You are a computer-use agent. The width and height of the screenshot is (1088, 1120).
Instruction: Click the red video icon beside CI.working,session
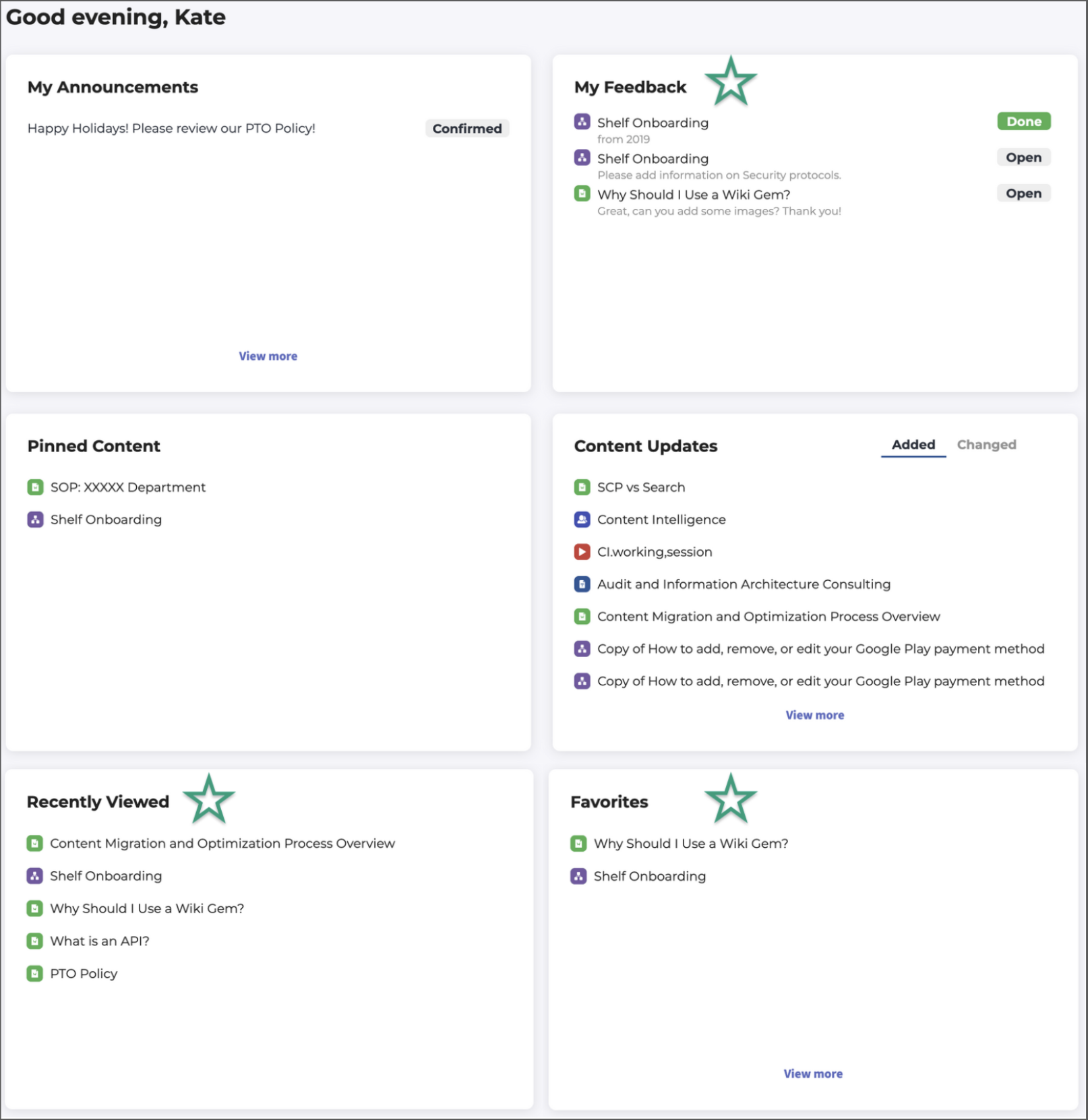point(582,552)
